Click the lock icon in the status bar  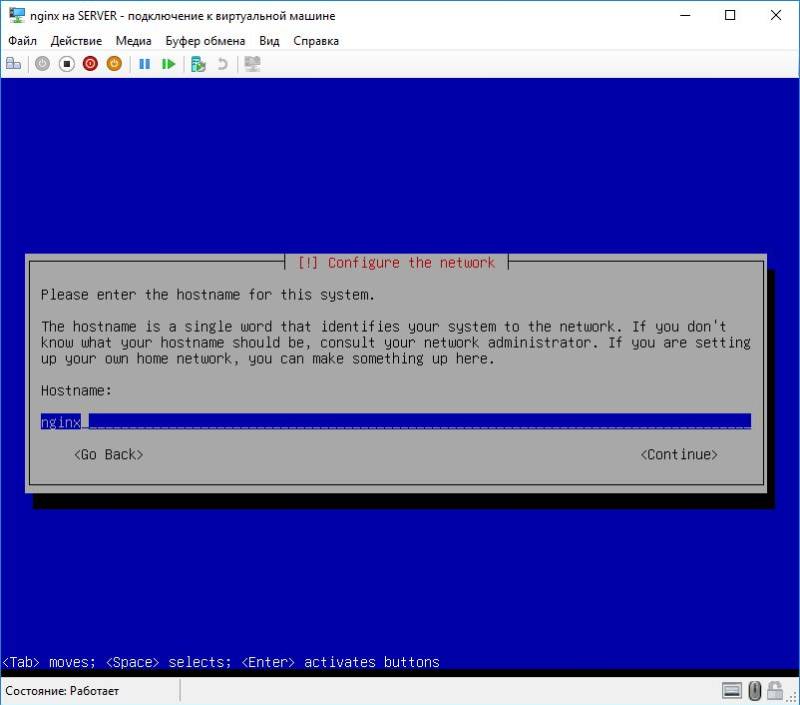(775, 690)
